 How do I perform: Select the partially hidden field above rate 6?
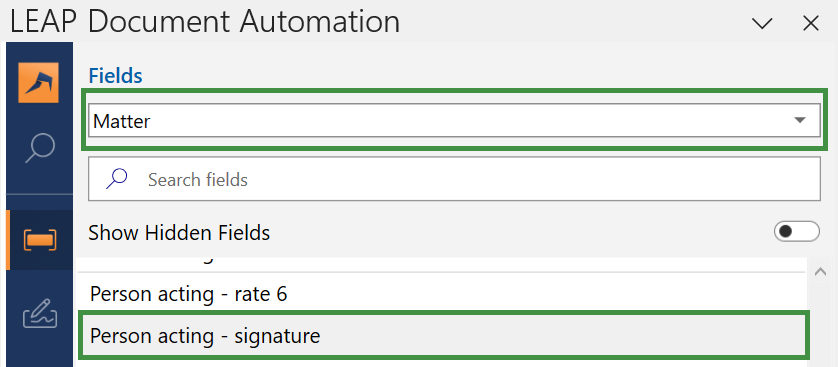coord(441,264)
